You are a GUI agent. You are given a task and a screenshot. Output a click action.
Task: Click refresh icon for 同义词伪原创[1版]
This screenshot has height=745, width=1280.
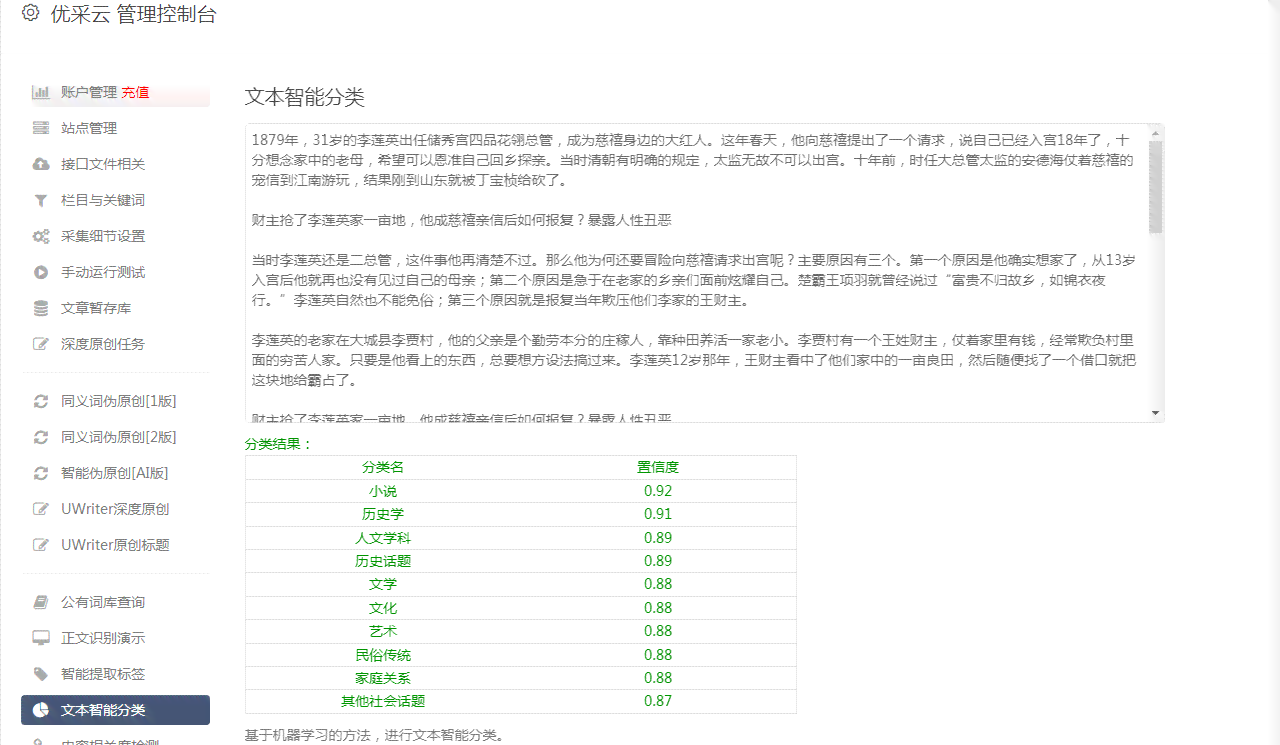[41, 401]
